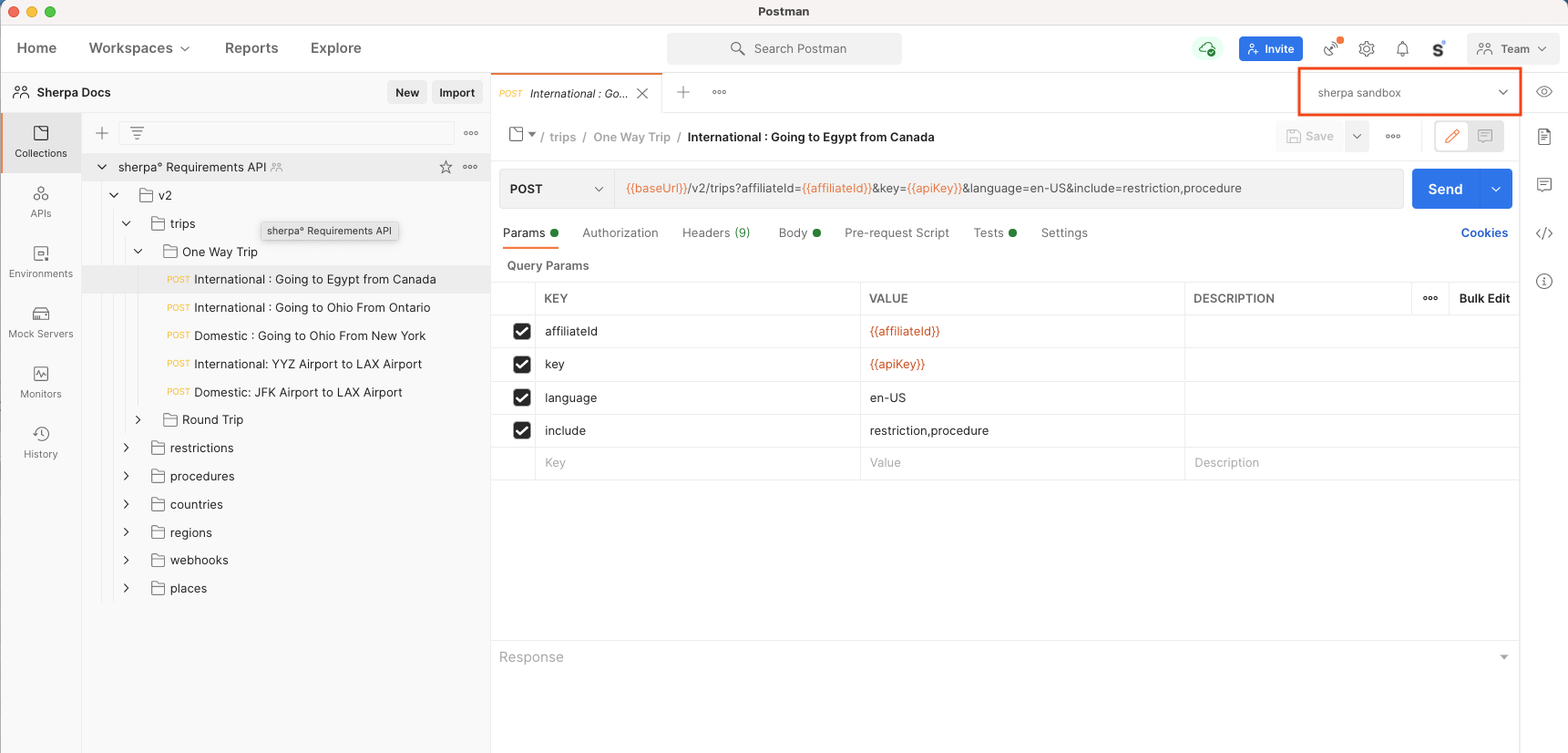
Task: Expand the Round Trip folder
Action: [x=138, y=419]
